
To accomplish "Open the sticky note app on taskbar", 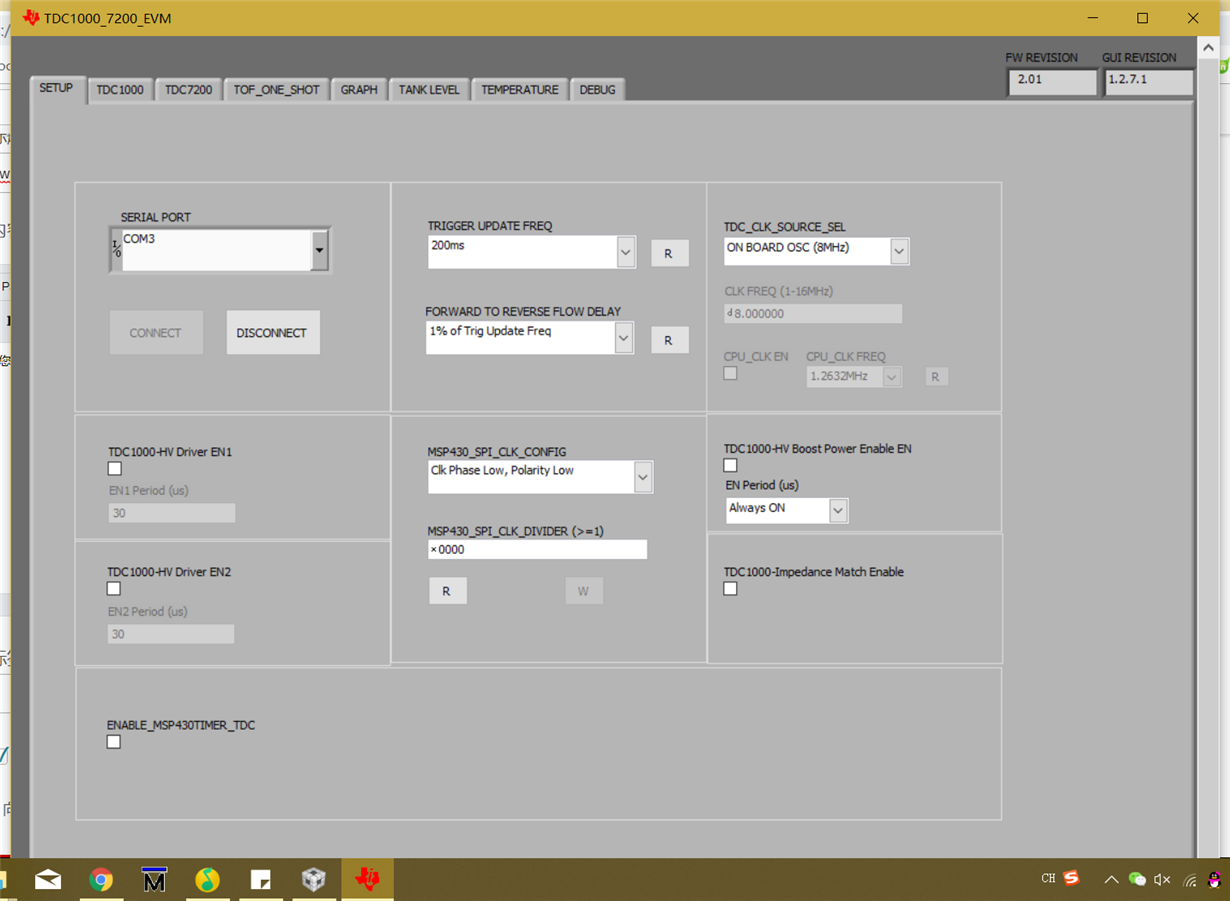I will click(x=260, y=880).
